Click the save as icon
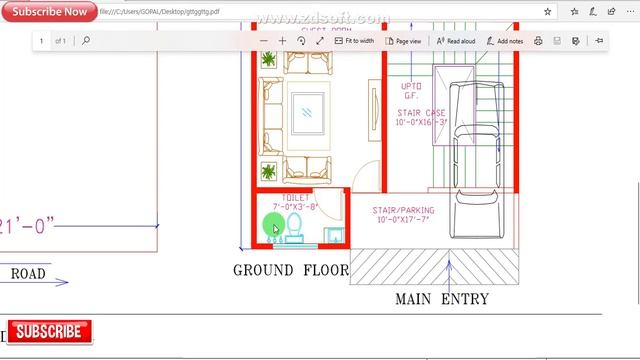Image resolution: width=640 pixels, height=360 pixels. coord(576,41)
